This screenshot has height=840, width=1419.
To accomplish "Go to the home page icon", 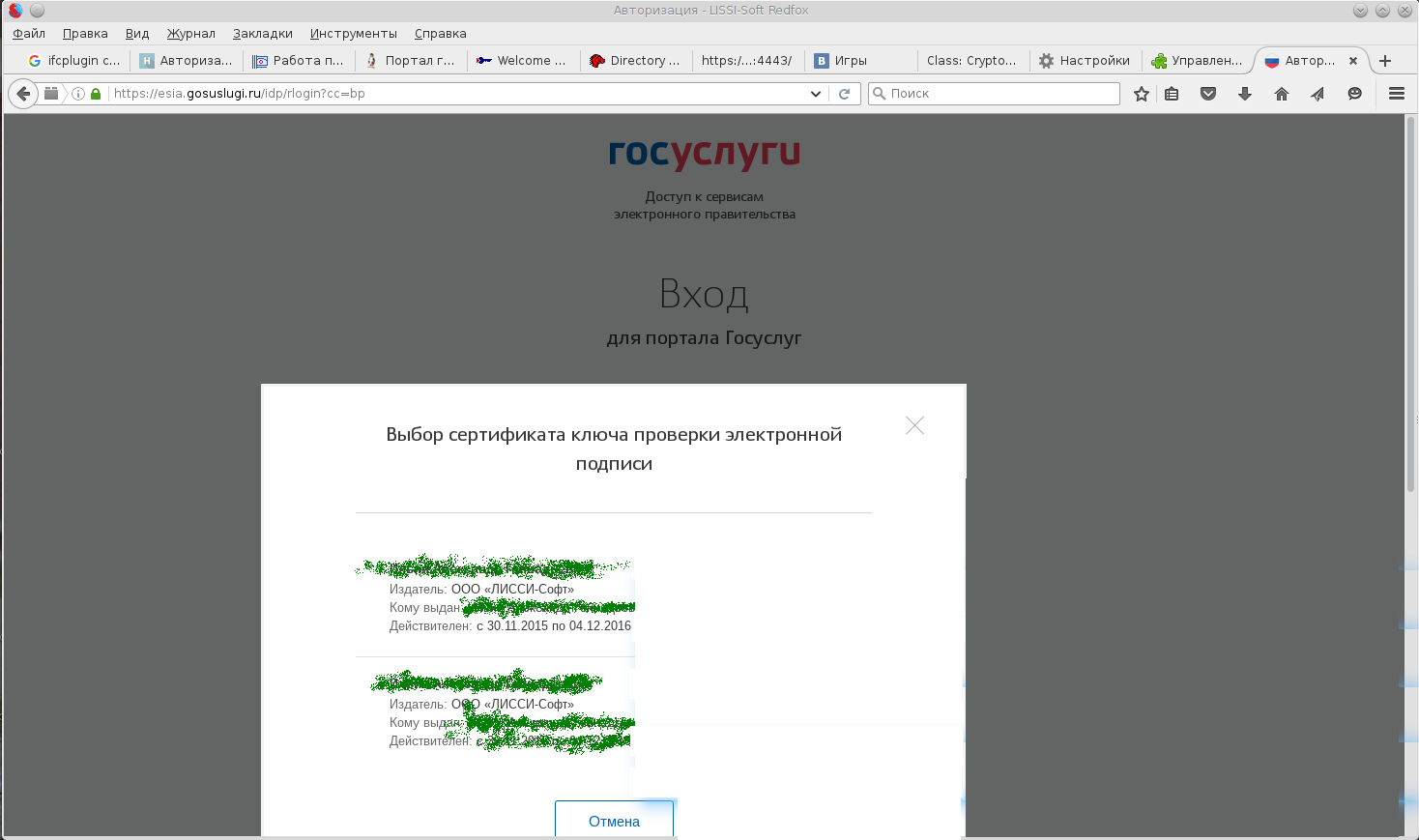I will tap(1282, 94).
